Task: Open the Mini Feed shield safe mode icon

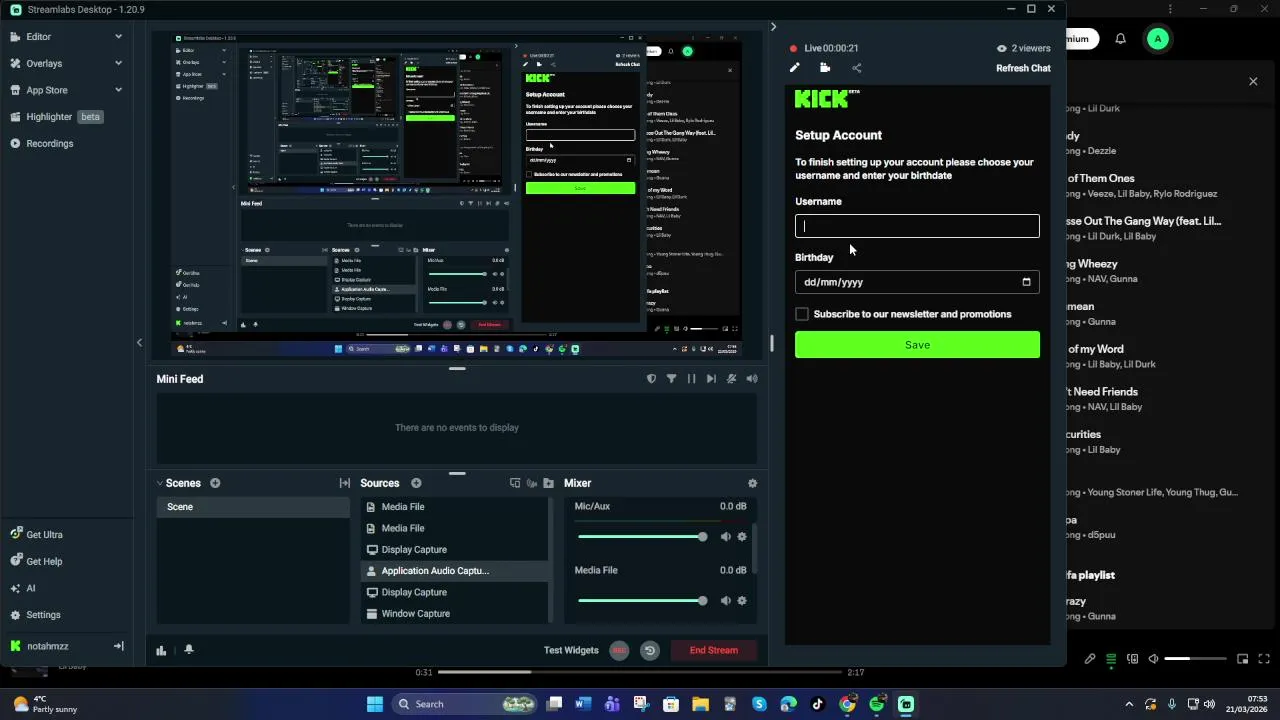Action: (652, 379)
